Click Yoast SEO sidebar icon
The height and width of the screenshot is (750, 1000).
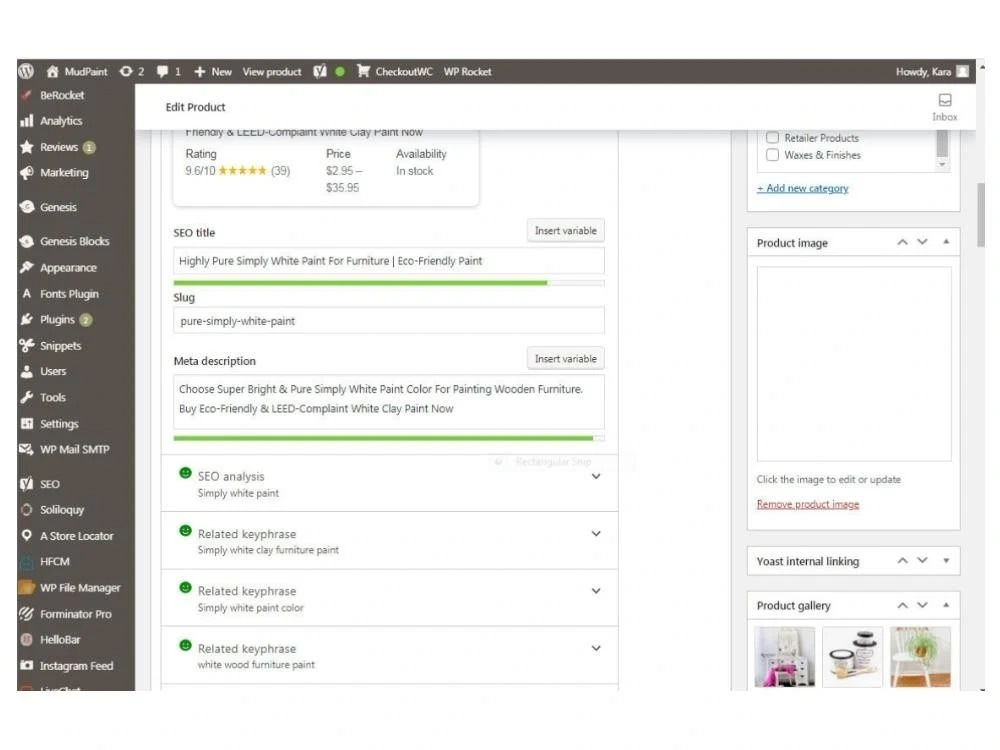pyautogui.click(x=26, y=484)
